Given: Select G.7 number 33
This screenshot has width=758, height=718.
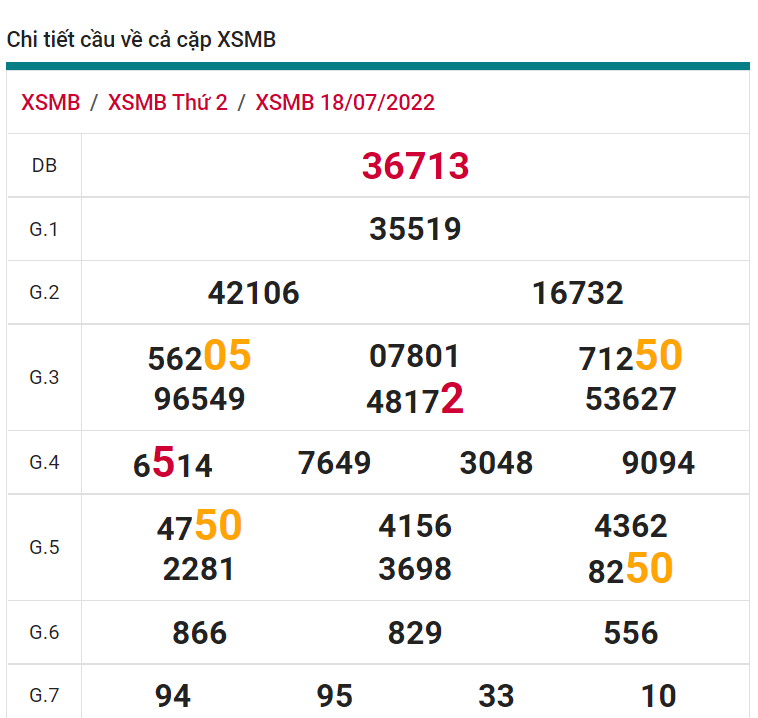Looking at the screenshot, I should point(496,695).
